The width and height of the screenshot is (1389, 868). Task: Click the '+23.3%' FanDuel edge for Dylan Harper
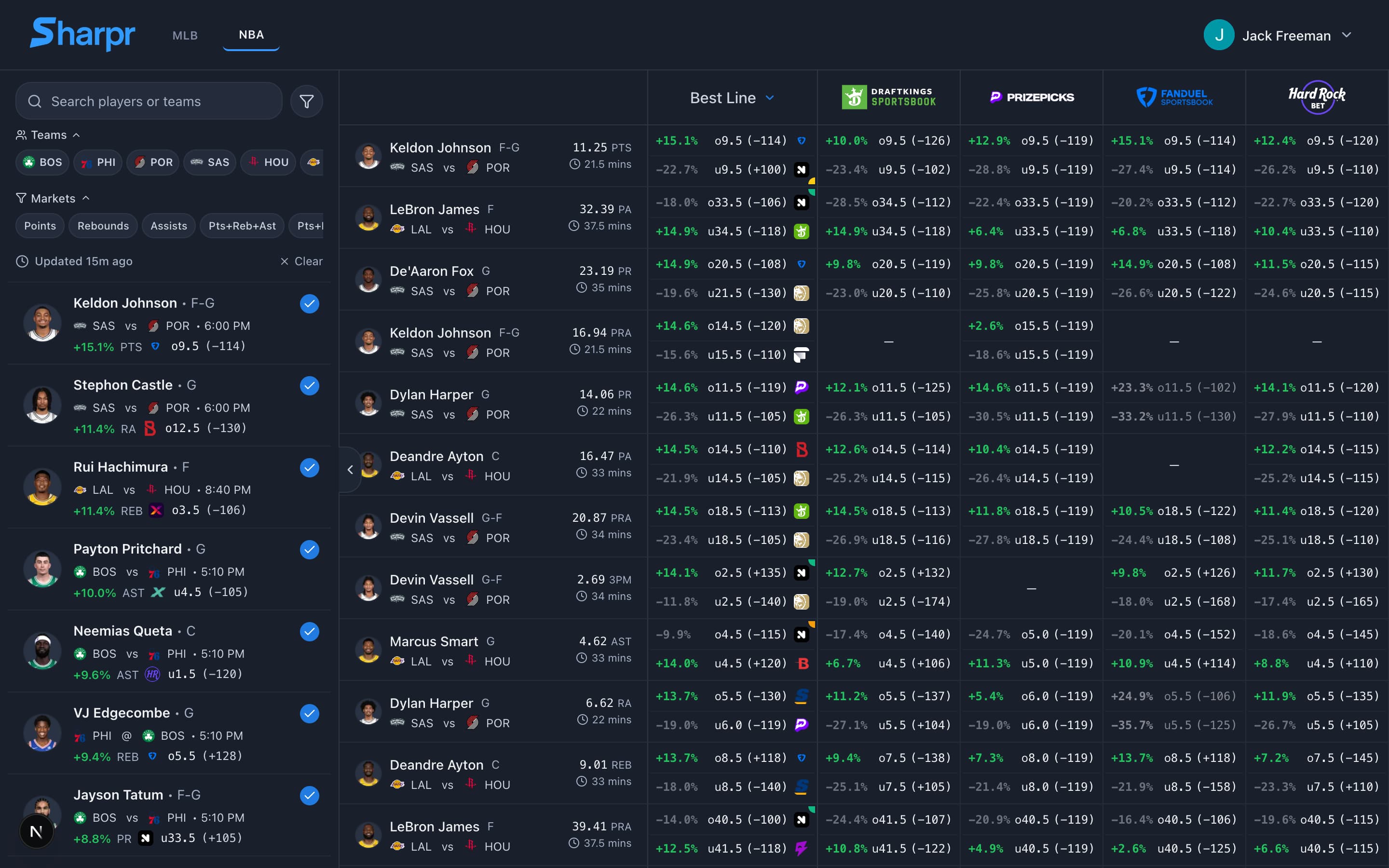[x=1132, y=388]
